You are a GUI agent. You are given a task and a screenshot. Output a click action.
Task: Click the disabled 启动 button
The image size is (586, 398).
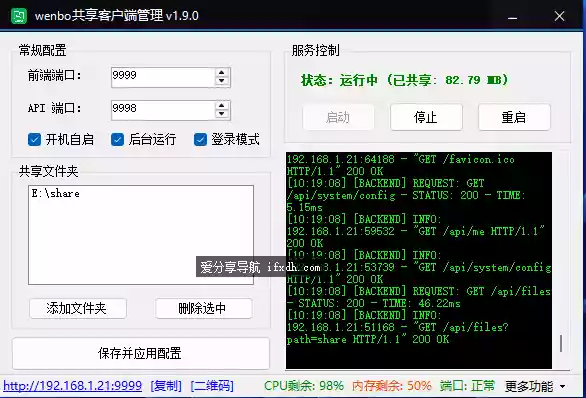(x=338, y=117)
